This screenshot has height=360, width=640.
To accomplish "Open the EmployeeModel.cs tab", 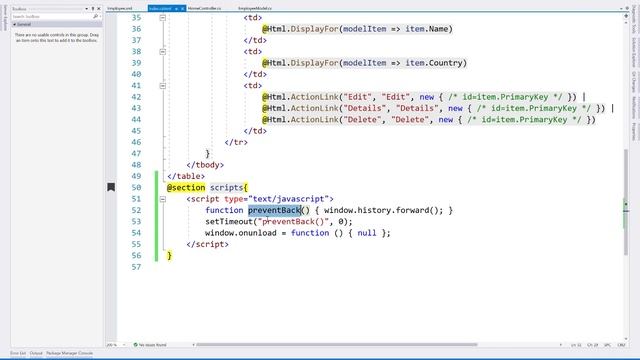I will pos(255,8).
